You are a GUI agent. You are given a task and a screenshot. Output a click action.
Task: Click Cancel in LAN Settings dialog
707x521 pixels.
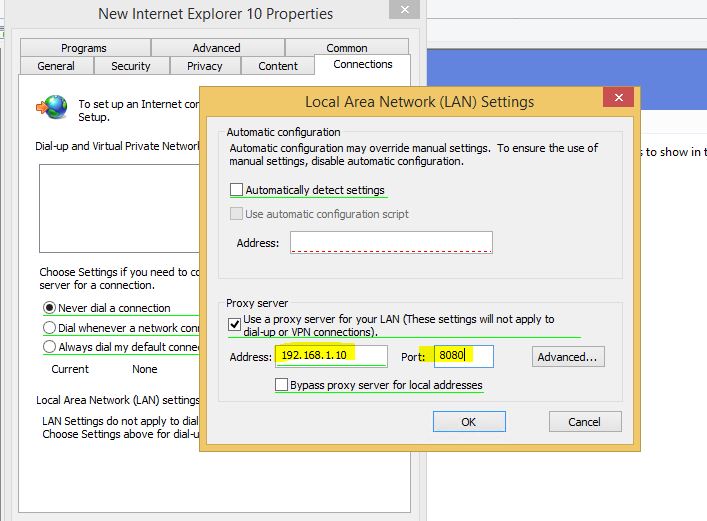click(x=585, y=422)
